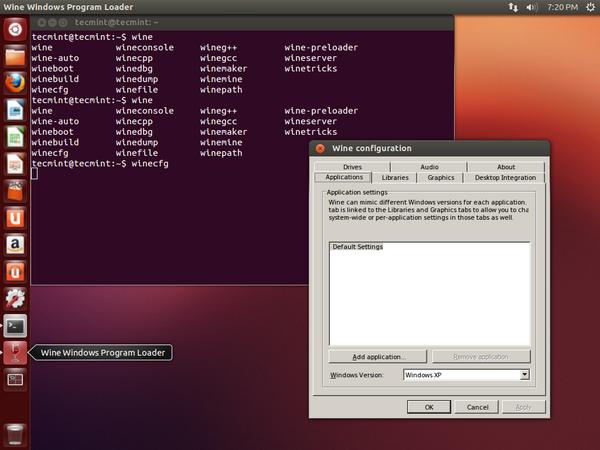Open the session power menu icon
The width and height of the screenshot is (600, 450).
(x=588, y=7)
